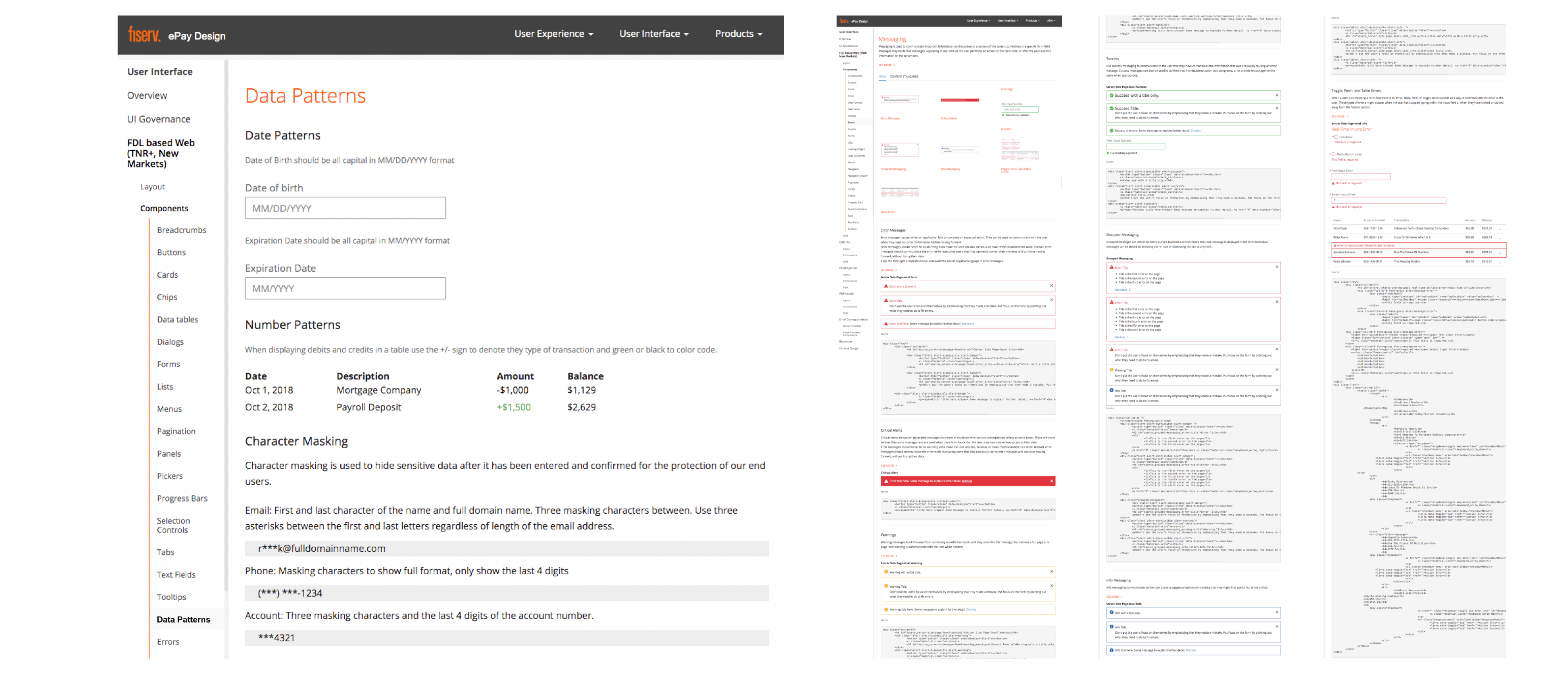Check the required Checkbox in the in-line error example
The image size is (1568, 674).
(x=1336, y=137)
